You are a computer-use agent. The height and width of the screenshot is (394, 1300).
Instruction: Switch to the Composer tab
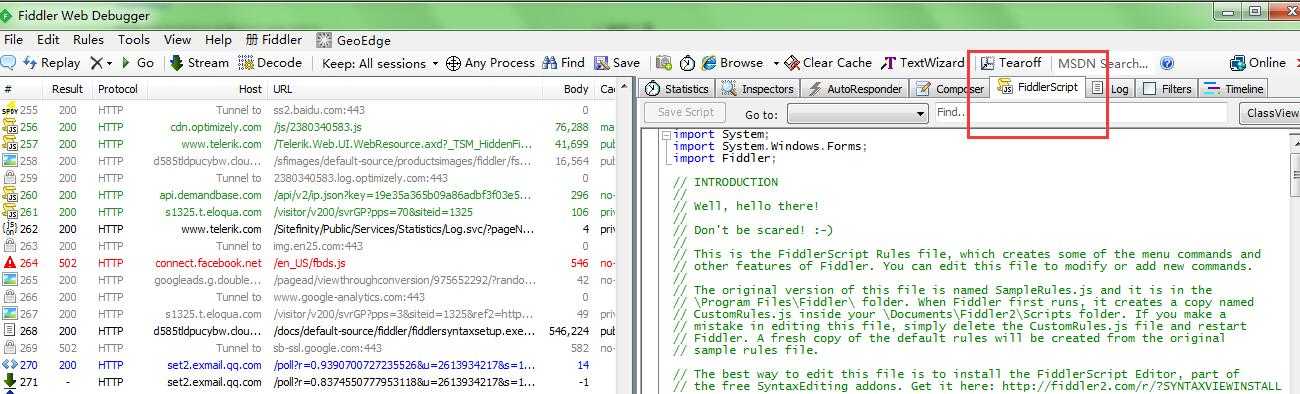pyautogui.click(x=950, y=89)
